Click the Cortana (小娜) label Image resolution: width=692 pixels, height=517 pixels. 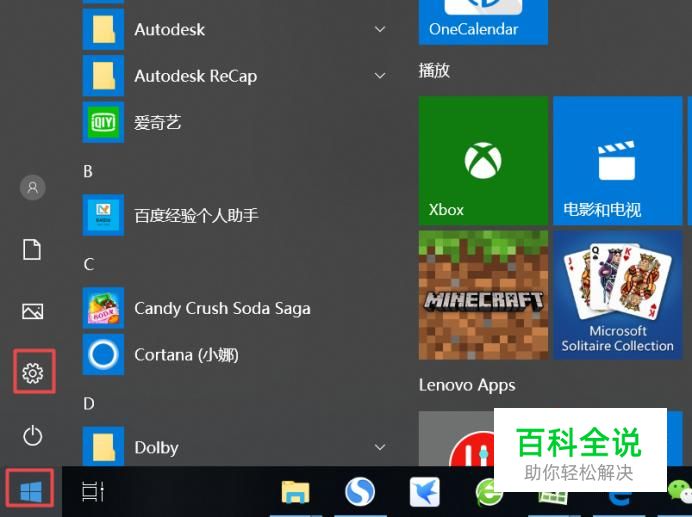(186, 355)
